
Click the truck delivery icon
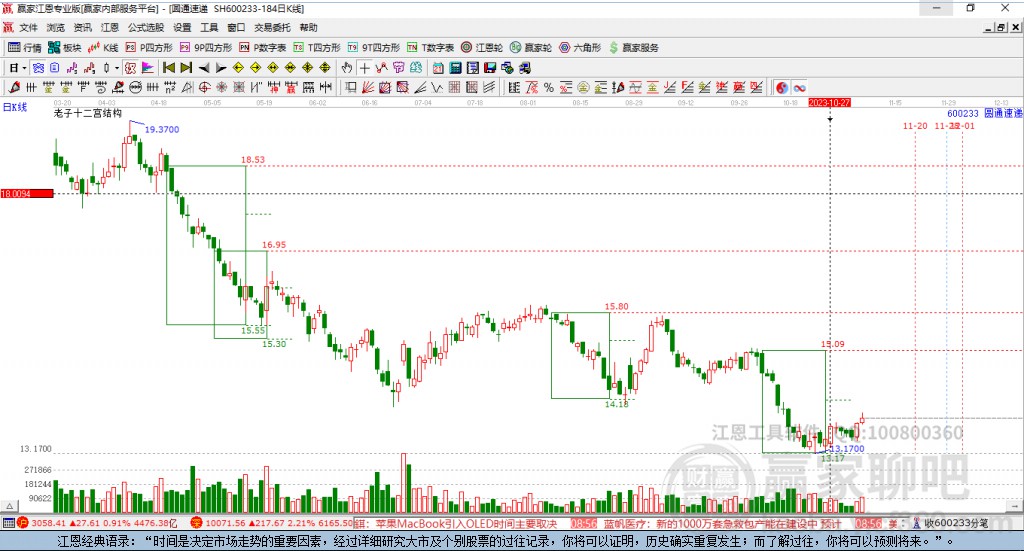pyautogui.click(x=525, y=68)
